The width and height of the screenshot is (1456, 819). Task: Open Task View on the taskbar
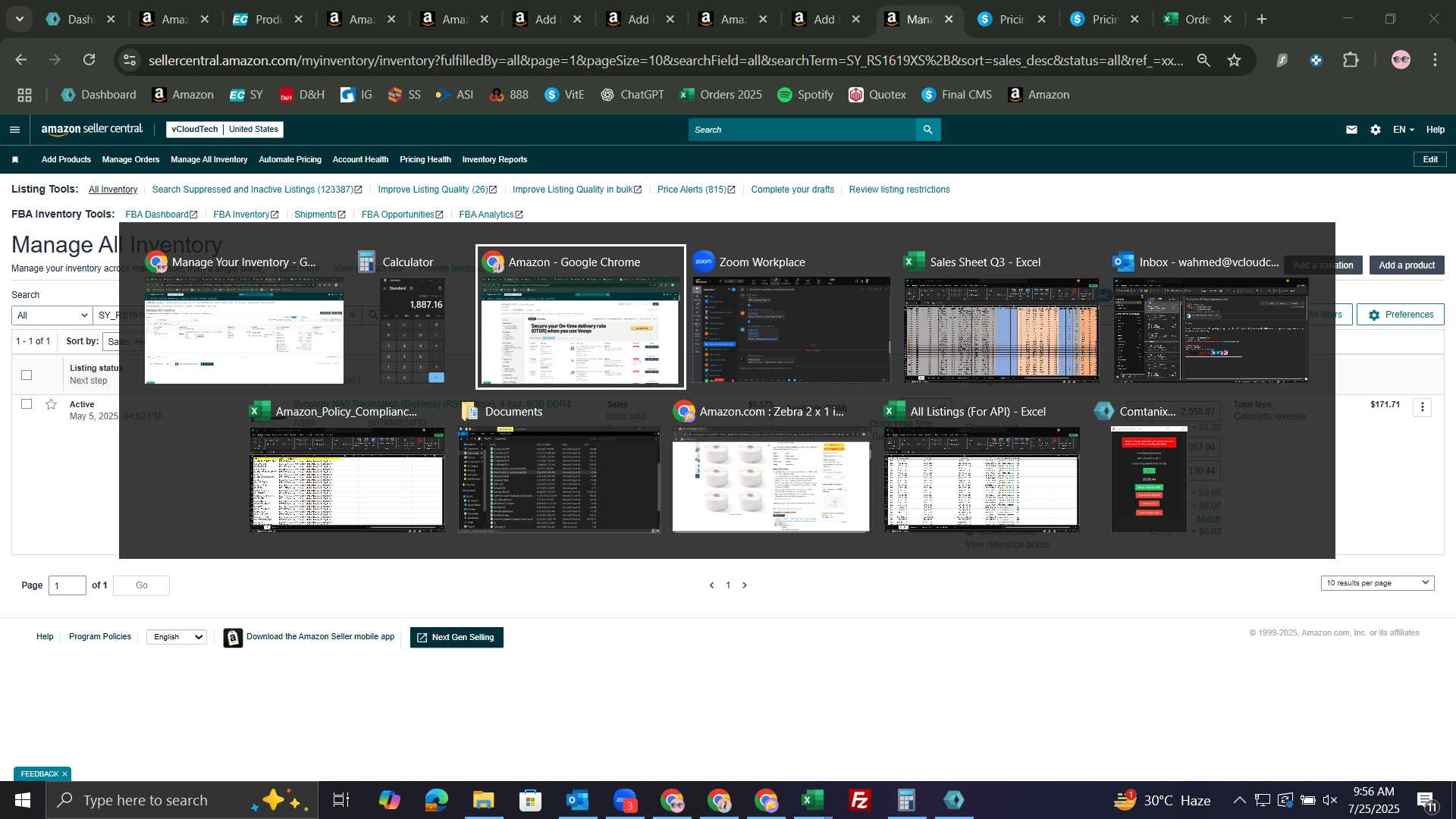[x=341, y=800]
